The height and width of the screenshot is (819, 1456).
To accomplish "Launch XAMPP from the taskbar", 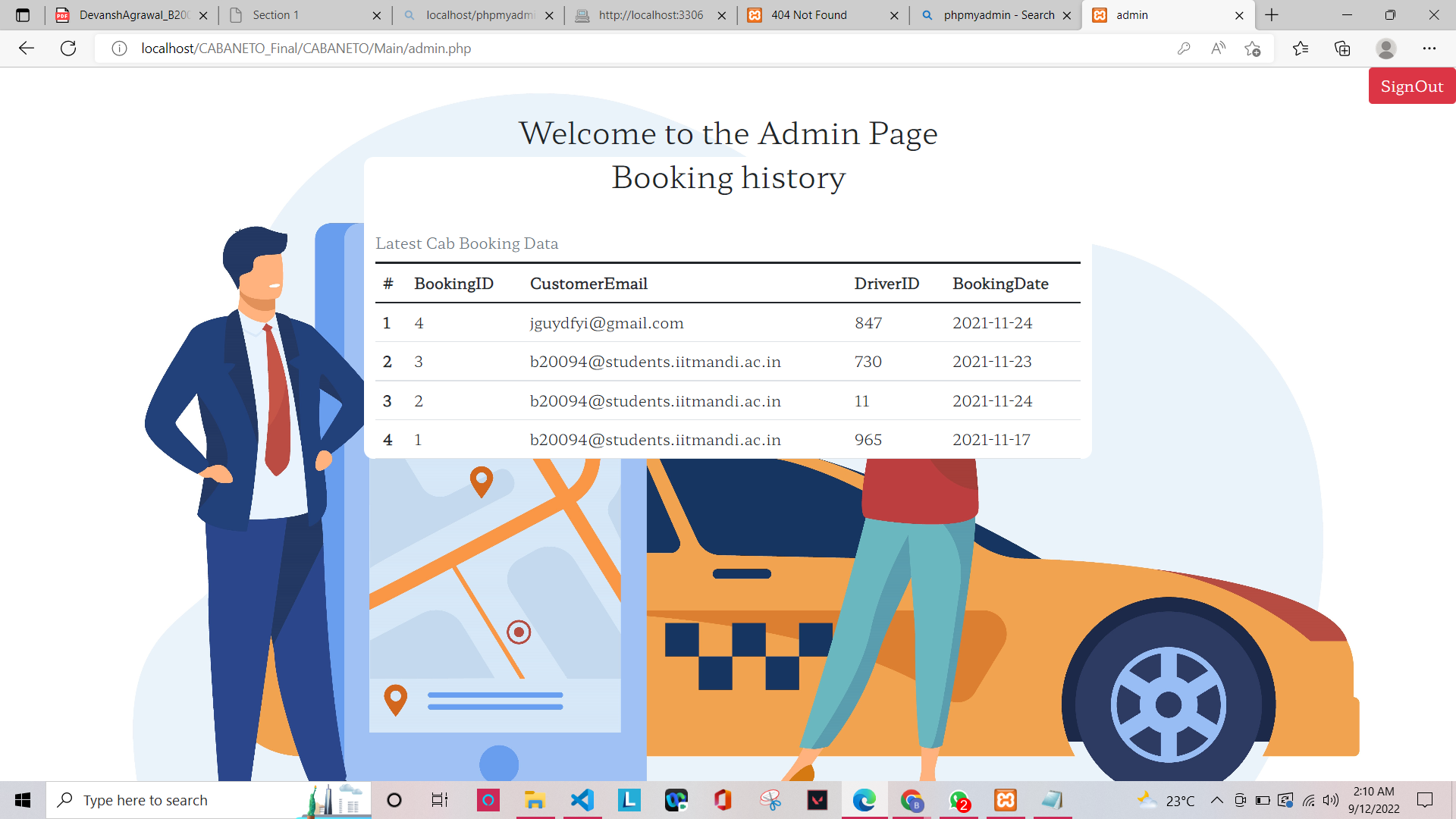I will pos(1006,800).
